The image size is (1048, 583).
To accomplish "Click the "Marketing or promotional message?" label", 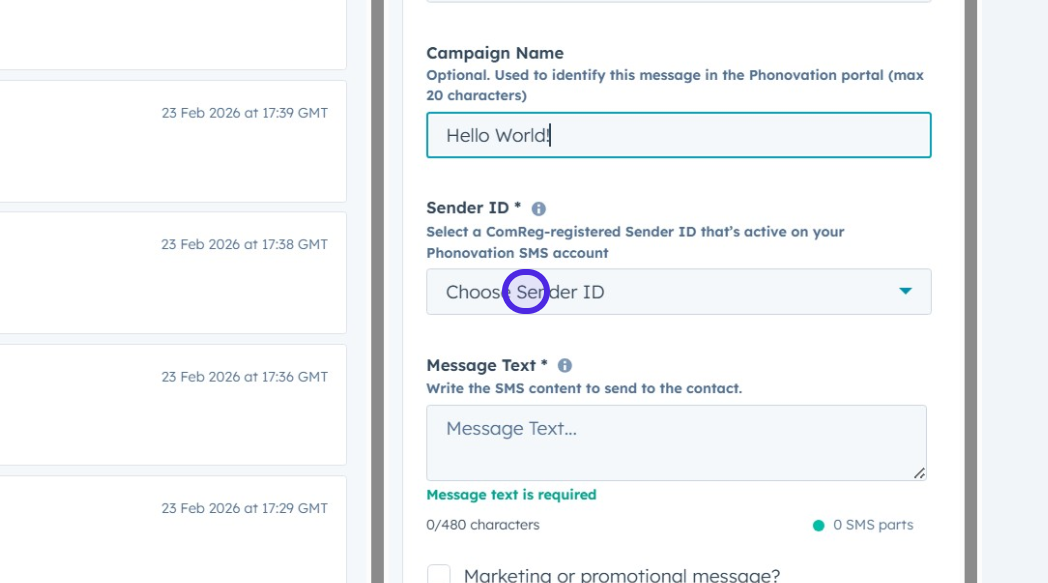I will click(x=621, y=575).
